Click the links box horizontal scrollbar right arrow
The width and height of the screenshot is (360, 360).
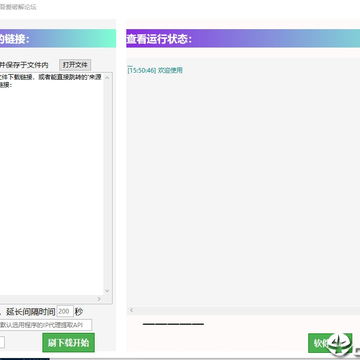(99, 299)
